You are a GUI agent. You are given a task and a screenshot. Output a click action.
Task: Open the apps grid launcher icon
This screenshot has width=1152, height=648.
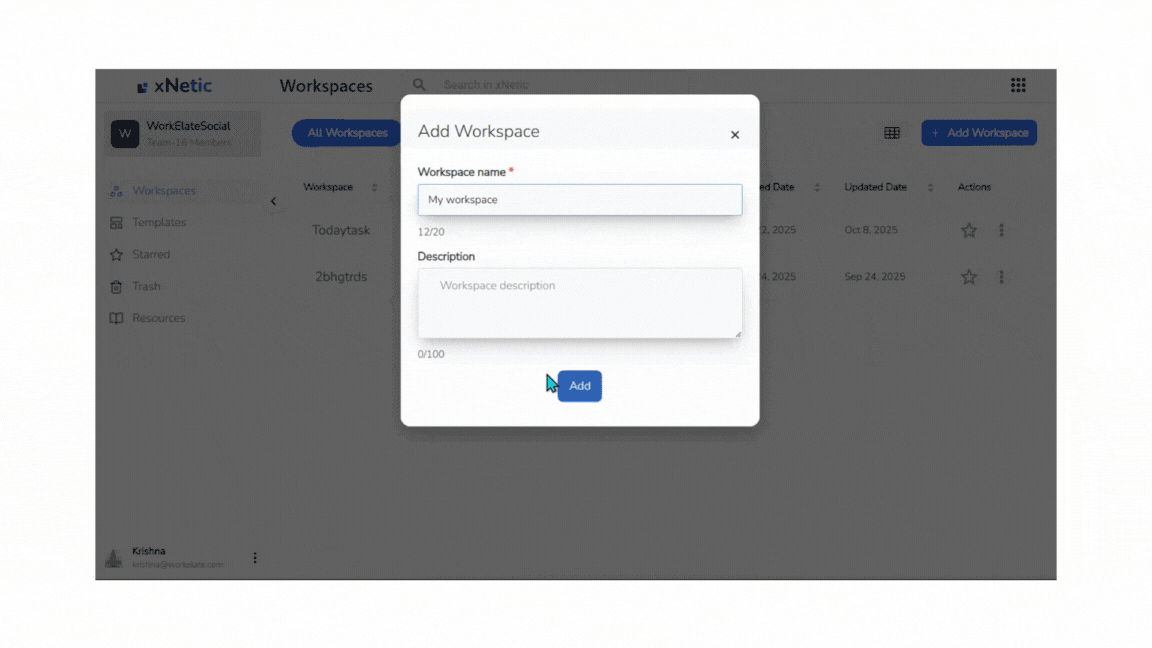point(1018,85)
